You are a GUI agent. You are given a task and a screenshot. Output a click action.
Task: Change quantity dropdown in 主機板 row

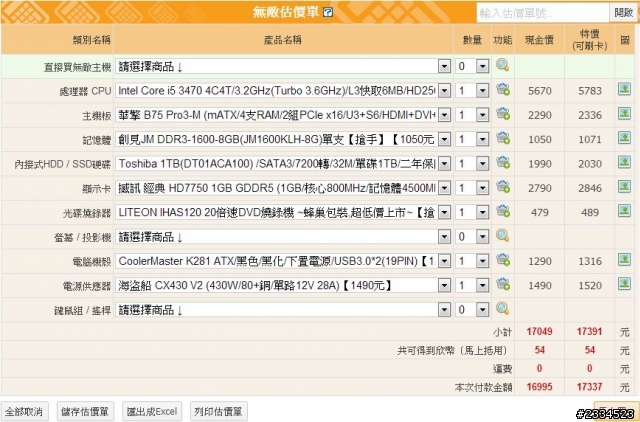(x=472, y=115)
